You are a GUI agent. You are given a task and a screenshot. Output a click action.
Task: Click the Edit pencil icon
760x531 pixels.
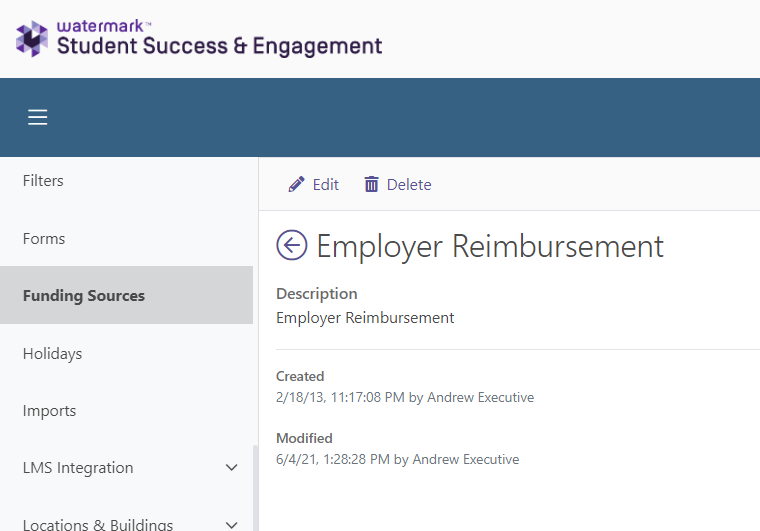click(296, 185)
